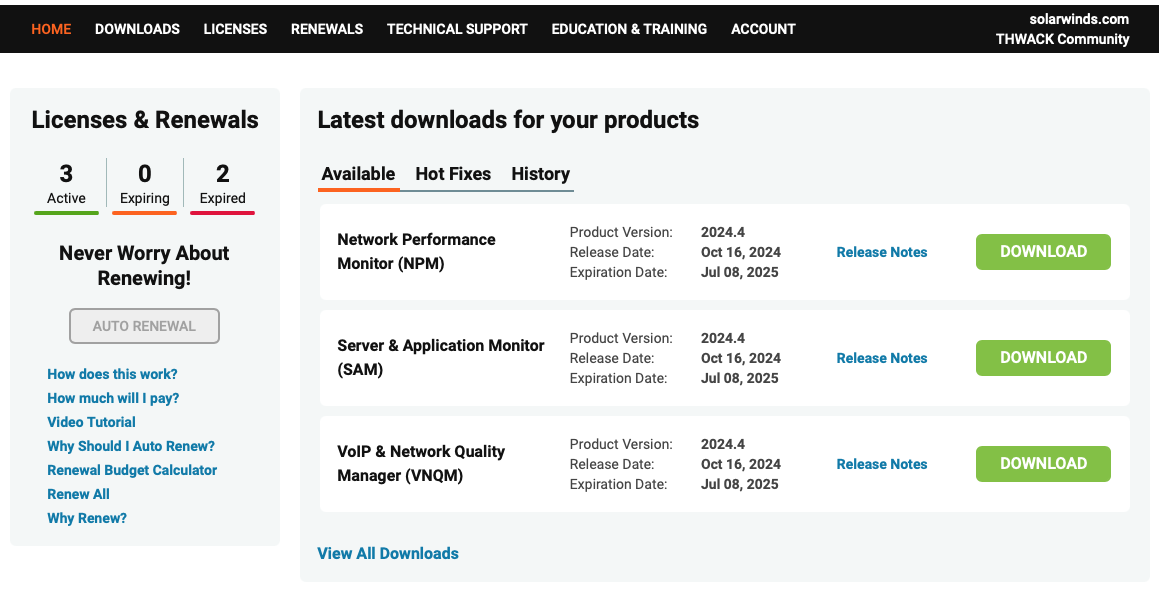Open Education & Training menu
1159x615 pixels.
click(629, 29)
